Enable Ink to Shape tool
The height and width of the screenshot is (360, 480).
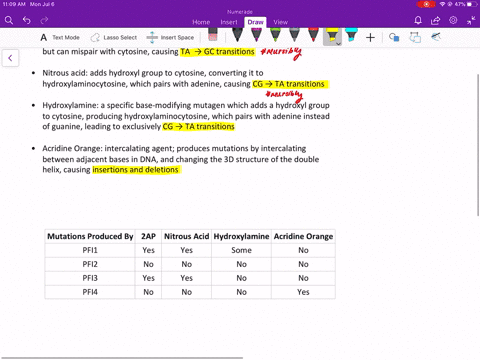pyautogui.click(x=394, y=37)
